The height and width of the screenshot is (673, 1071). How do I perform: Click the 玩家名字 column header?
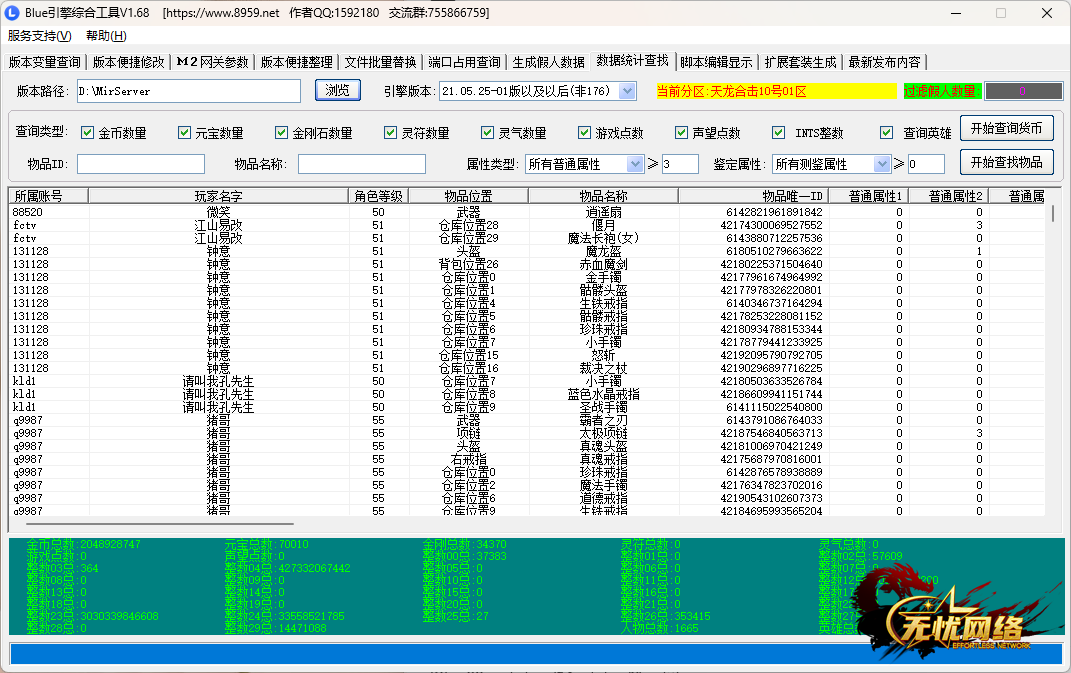[218, 196]
